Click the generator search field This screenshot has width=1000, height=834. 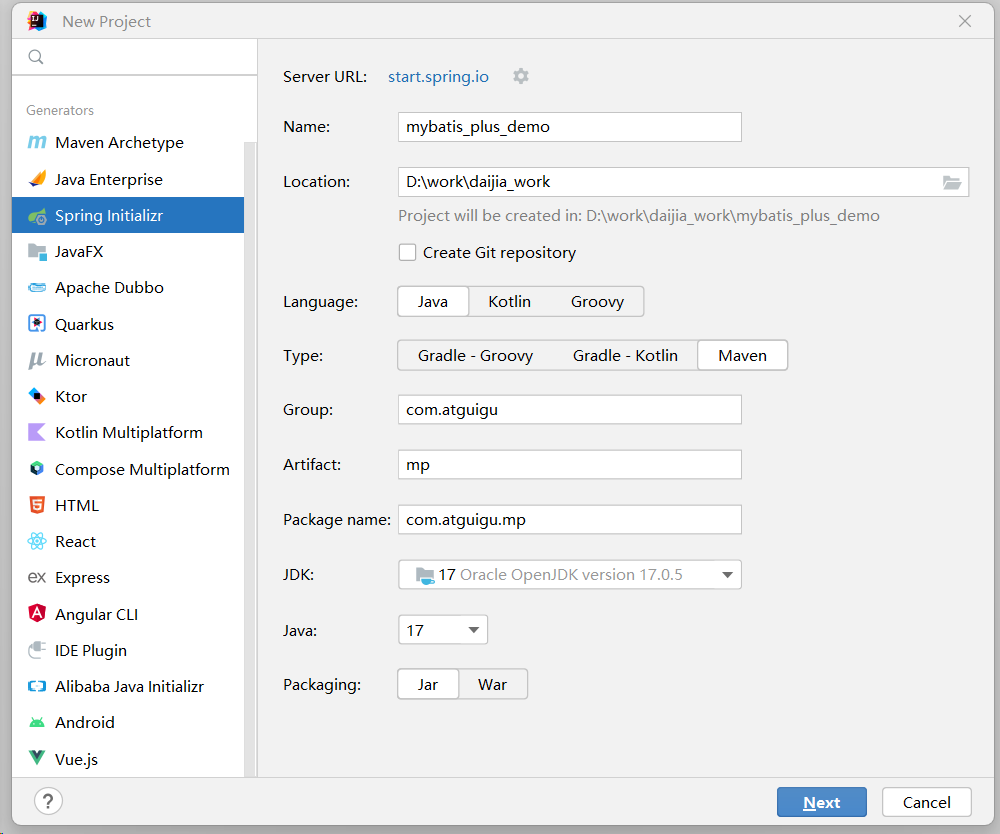(x=135, y=57)
